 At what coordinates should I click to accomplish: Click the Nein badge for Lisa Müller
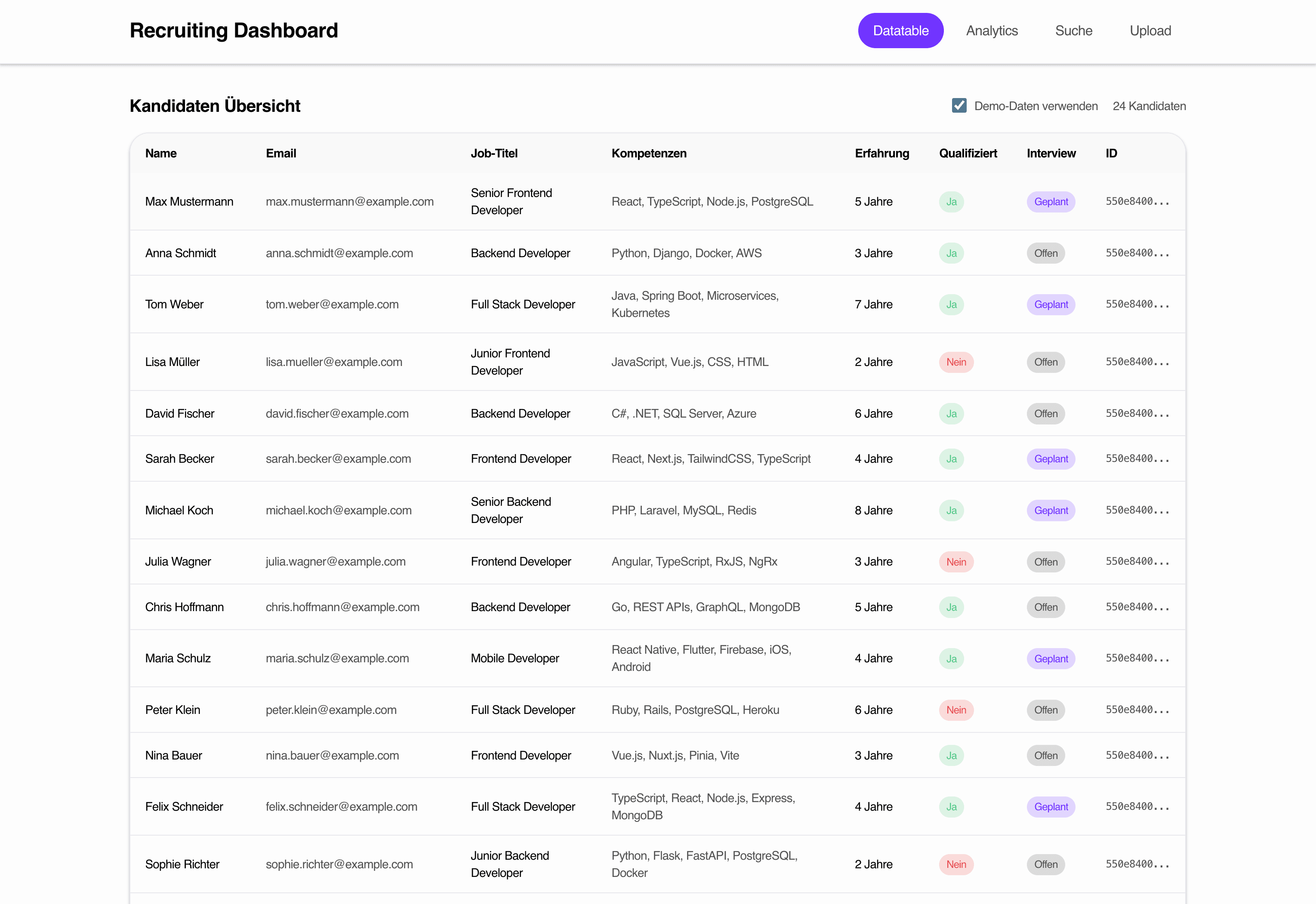[x=956, y=362]
